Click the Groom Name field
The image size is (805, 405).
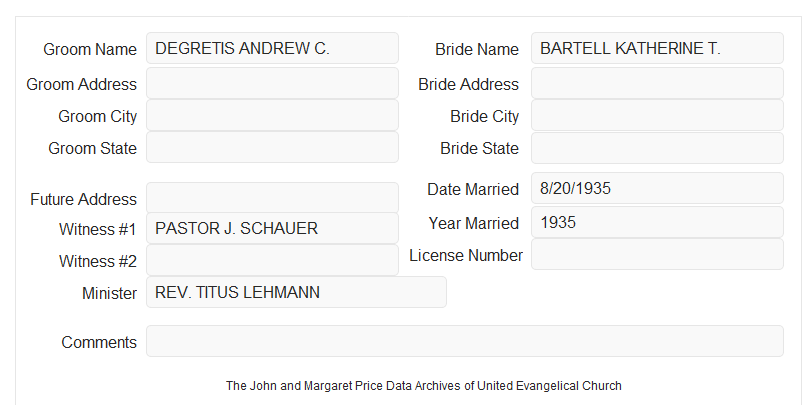click(x=272, y=48)
